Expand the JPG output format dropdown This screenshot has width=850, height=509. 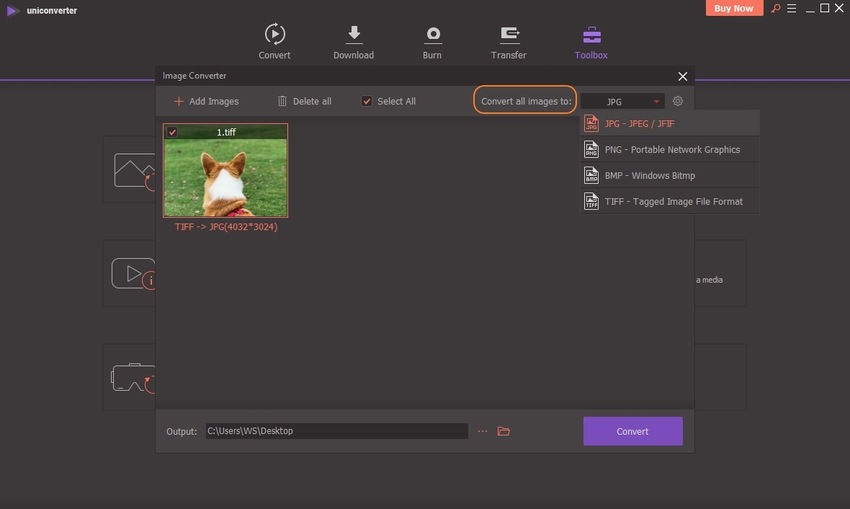tap(622, 101)
